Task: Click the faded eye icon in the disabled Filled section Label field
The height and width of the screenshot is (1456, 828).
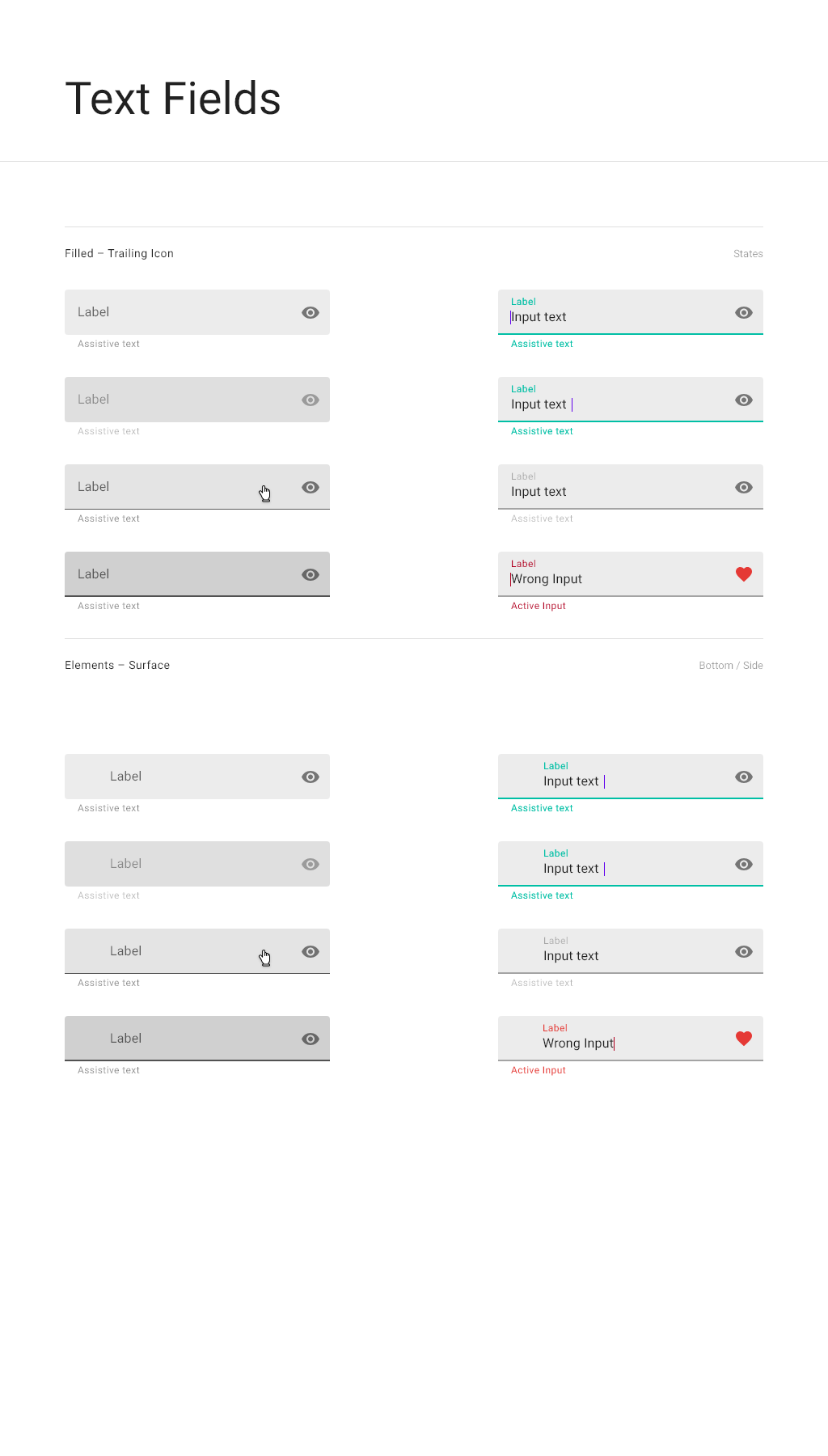Action: [310, 400]
